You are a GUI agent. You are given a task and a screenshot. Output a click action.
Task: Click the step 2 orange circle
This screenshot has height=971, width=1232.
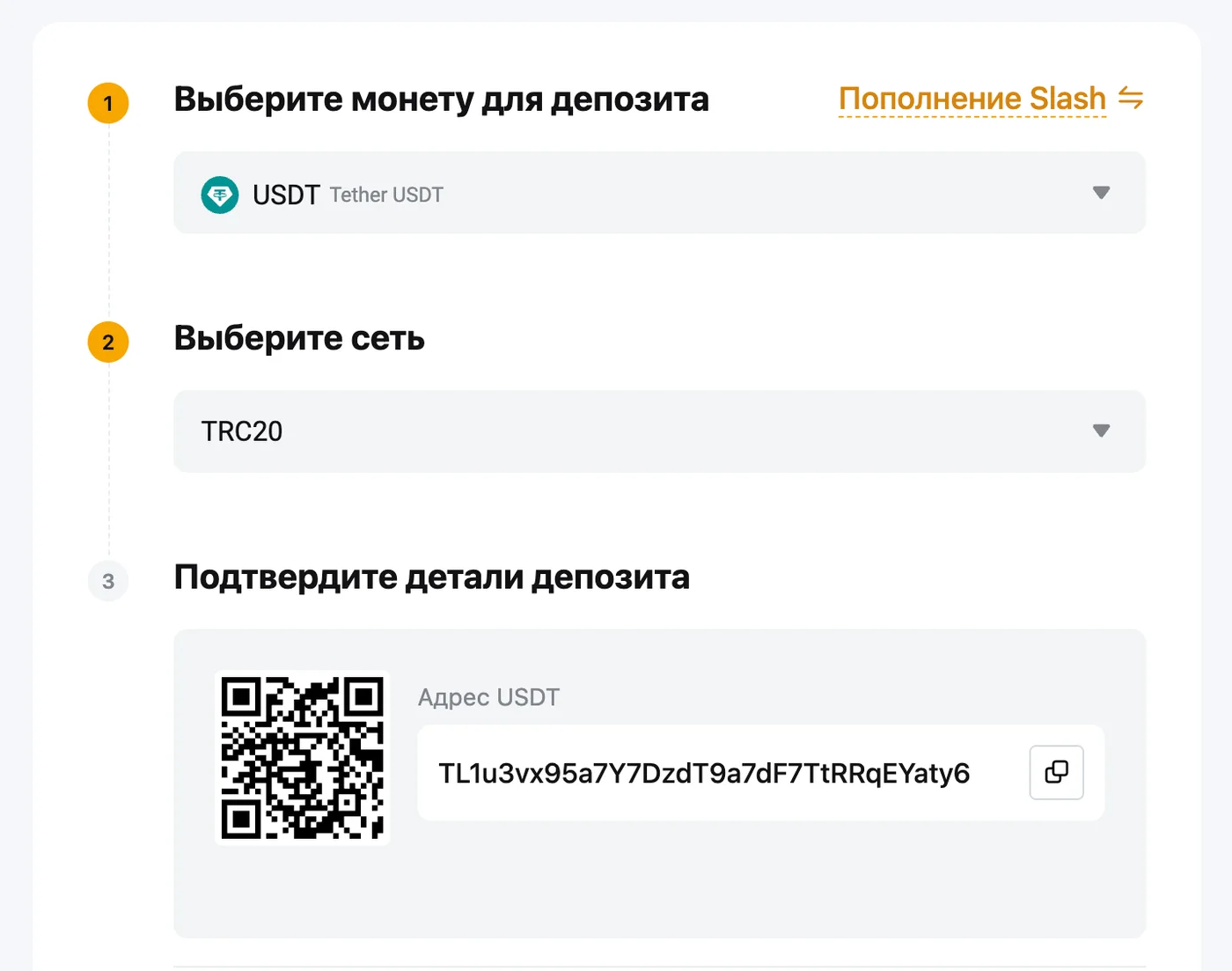point(108,342)
